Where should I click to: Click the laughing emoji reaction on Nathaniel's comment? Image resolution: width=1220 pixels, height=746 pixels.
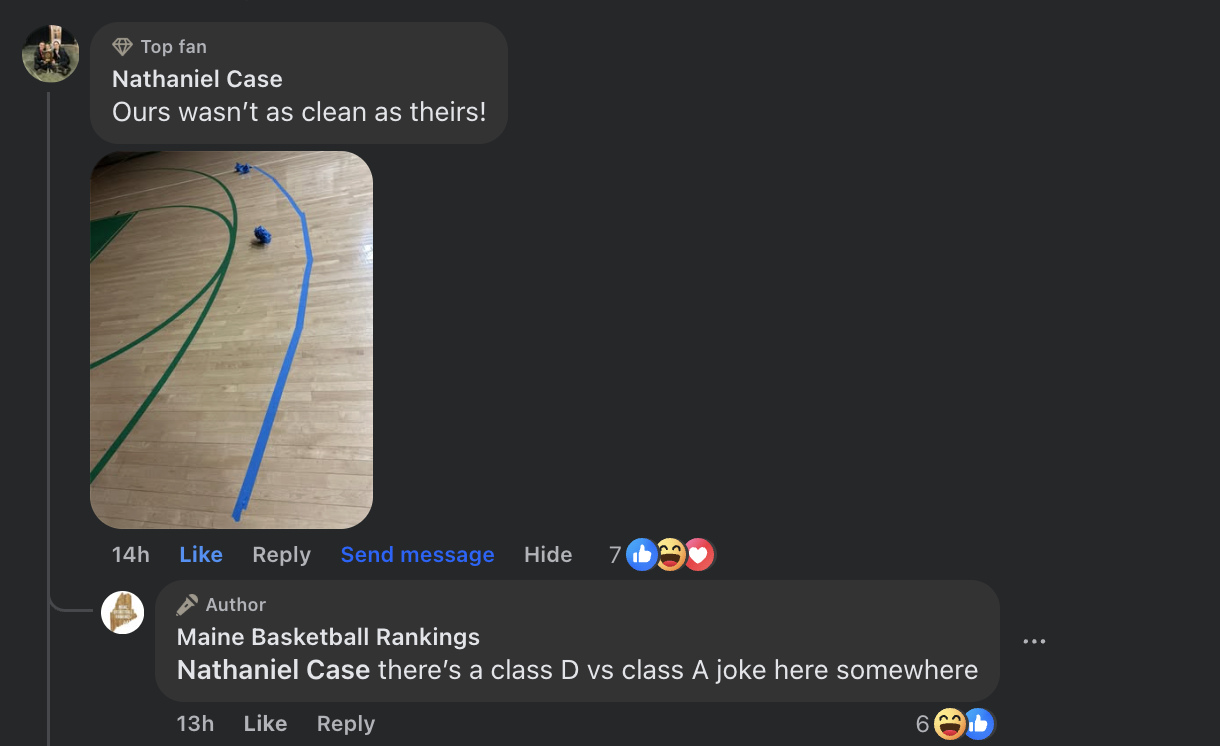point(670,554)
